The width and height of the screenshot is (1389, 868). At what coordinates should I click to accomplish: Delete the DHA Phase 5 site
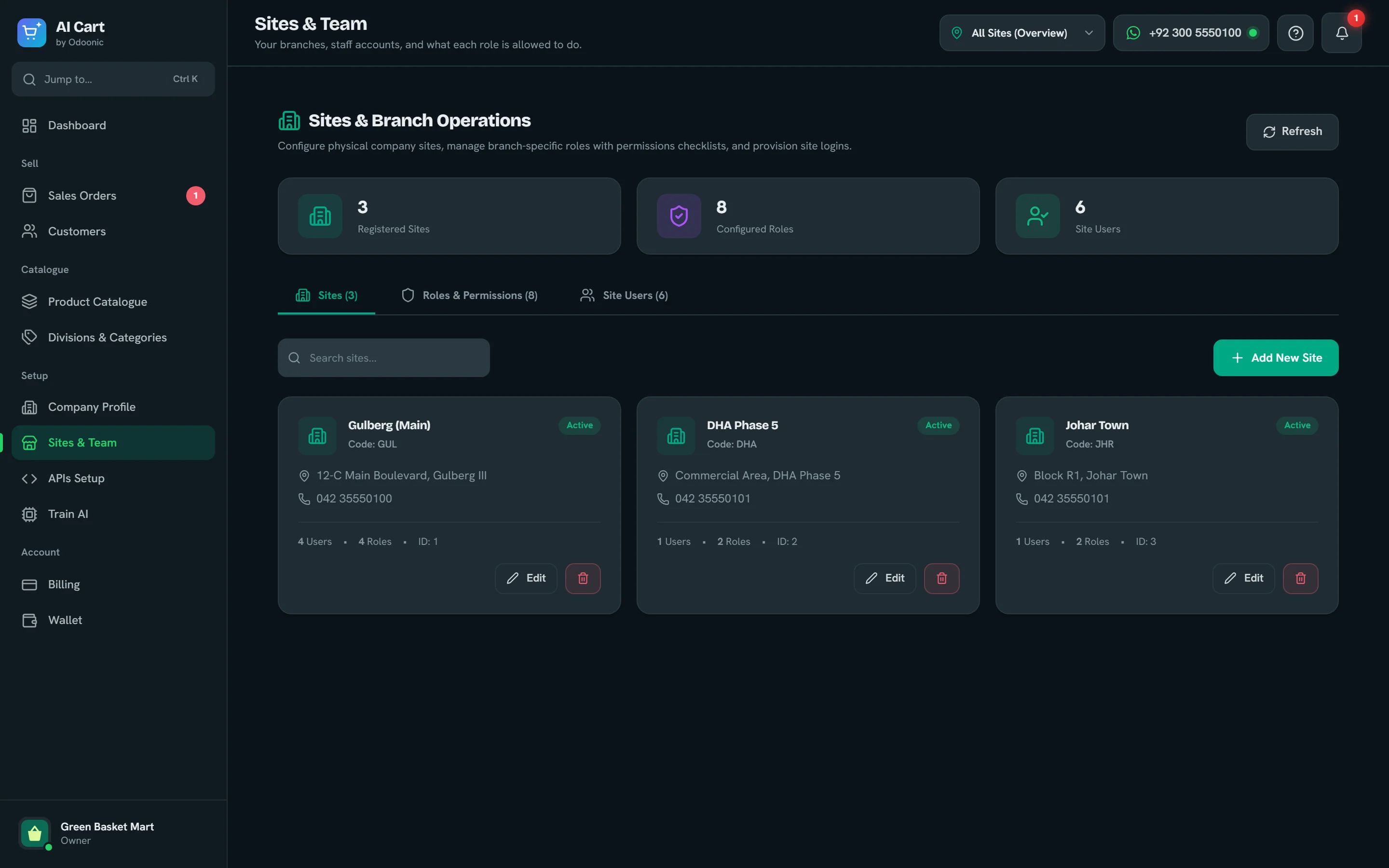coord(941,578)
